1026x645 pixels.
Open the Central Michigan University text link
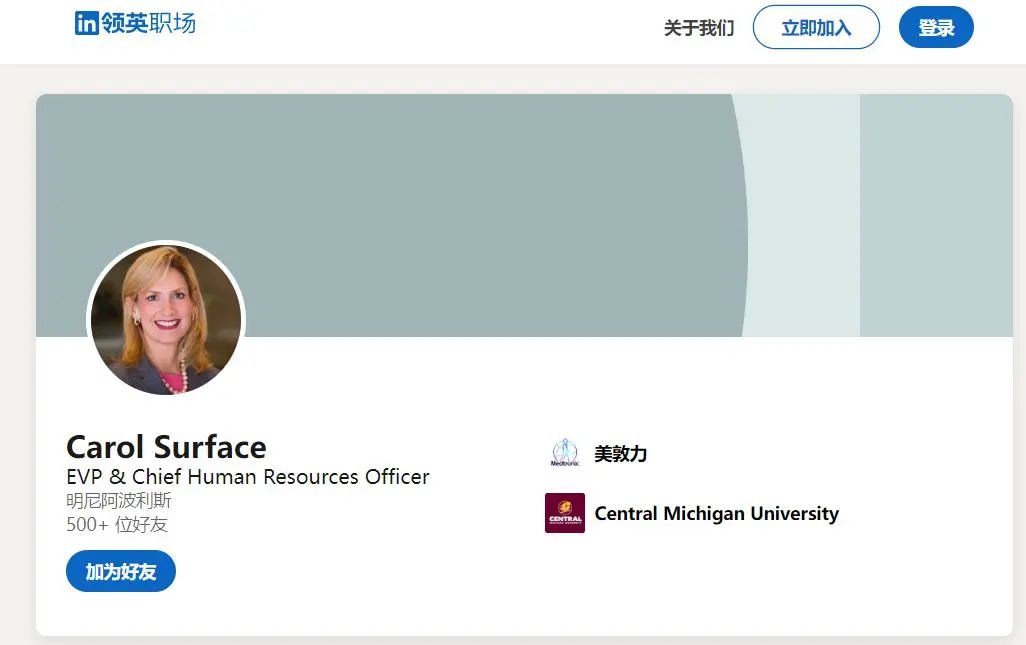716,514
